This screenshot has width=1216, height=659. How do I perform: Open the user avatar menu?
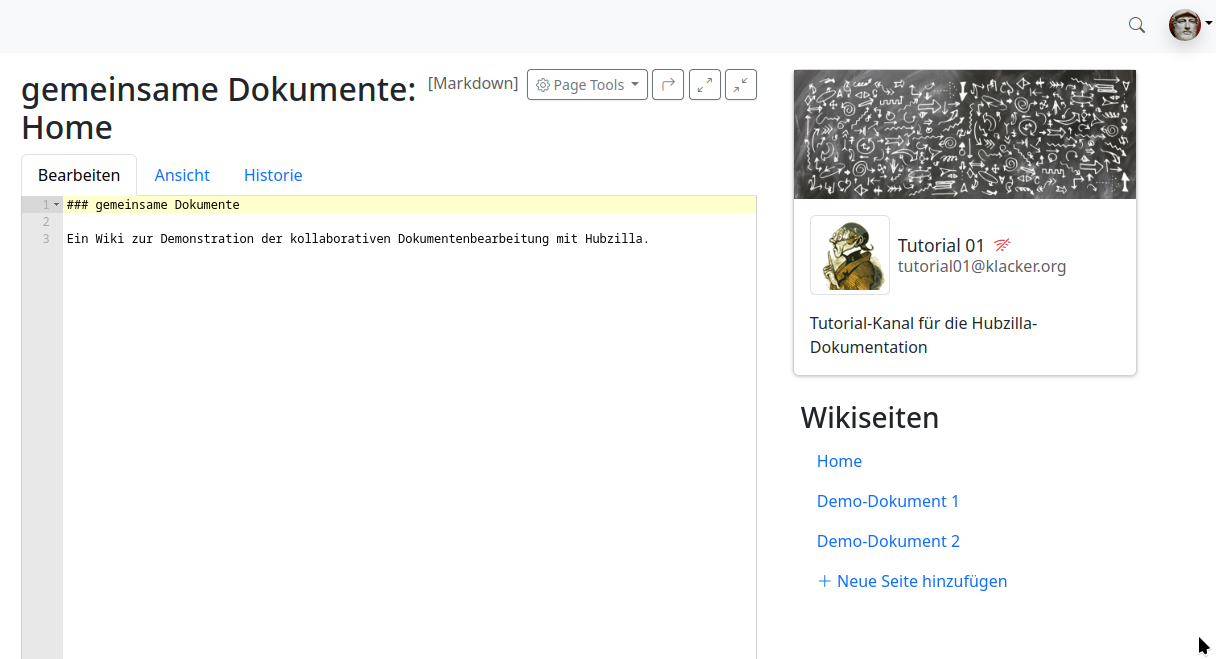point(1186,25)
